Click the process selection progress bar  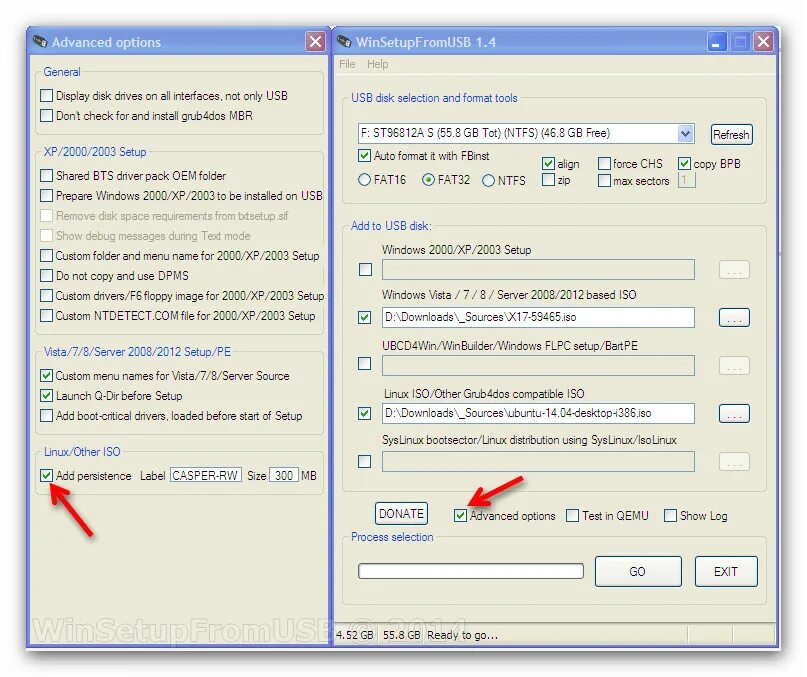click(471, 571)
